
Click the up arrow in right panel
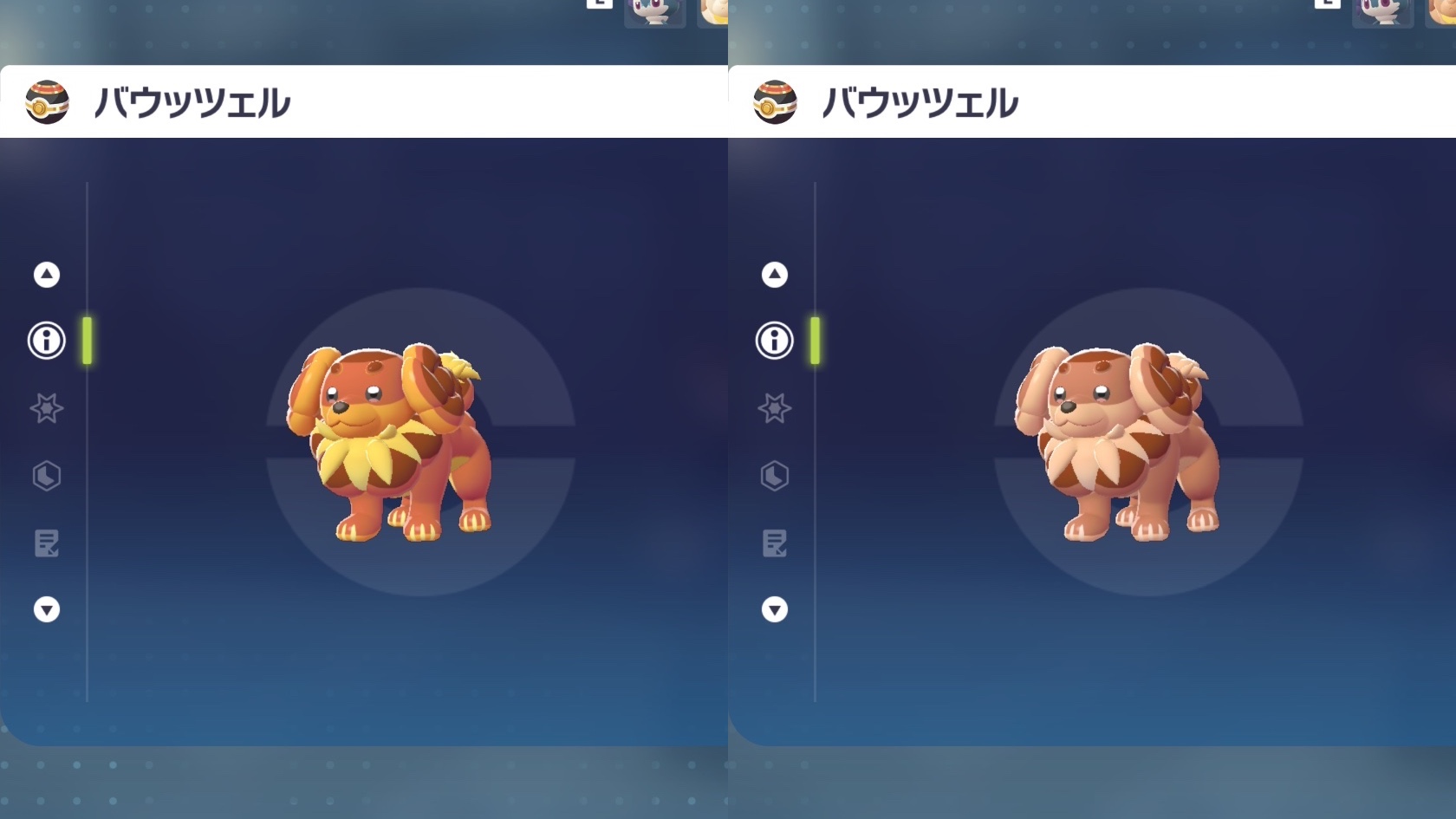coord(775,275)
